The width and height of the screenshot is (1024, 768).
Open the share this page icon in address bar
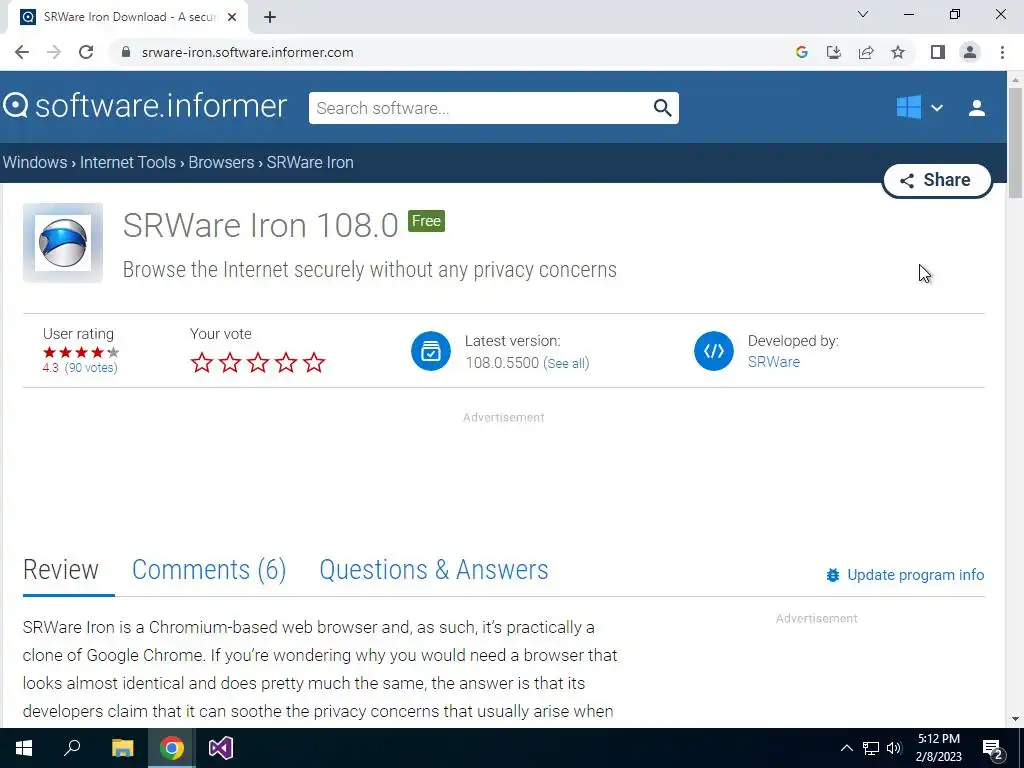click(866, 52)
